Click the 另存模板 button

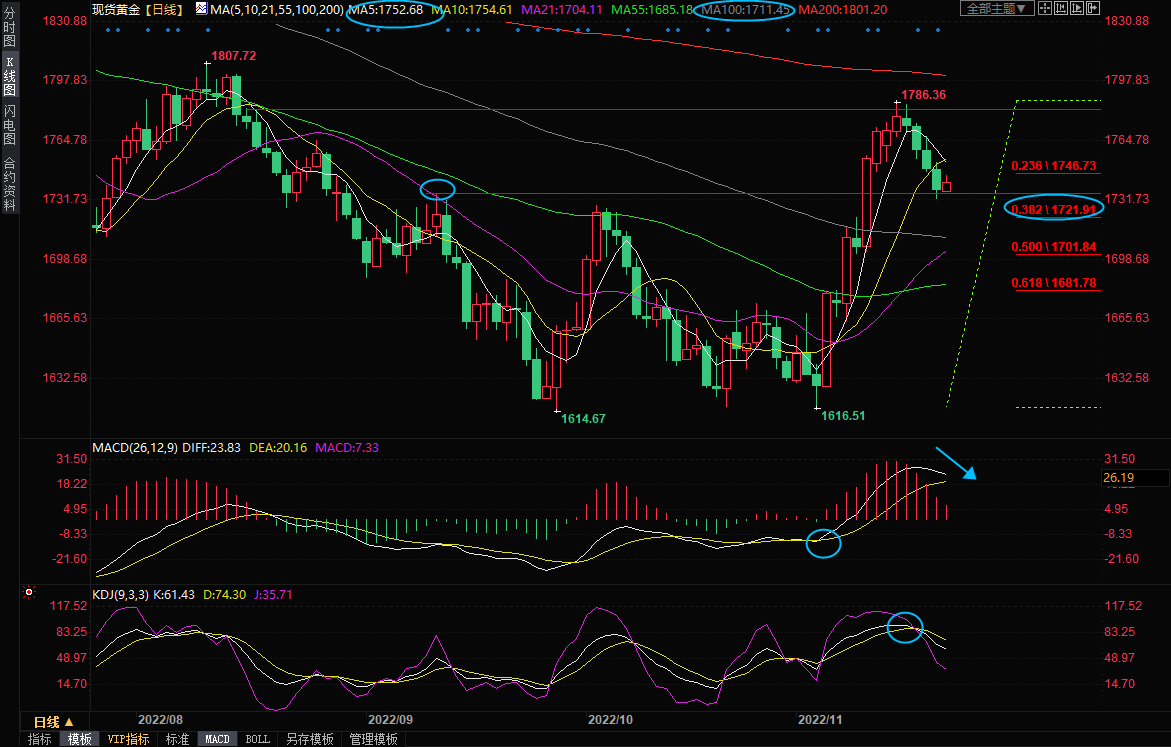309,740
